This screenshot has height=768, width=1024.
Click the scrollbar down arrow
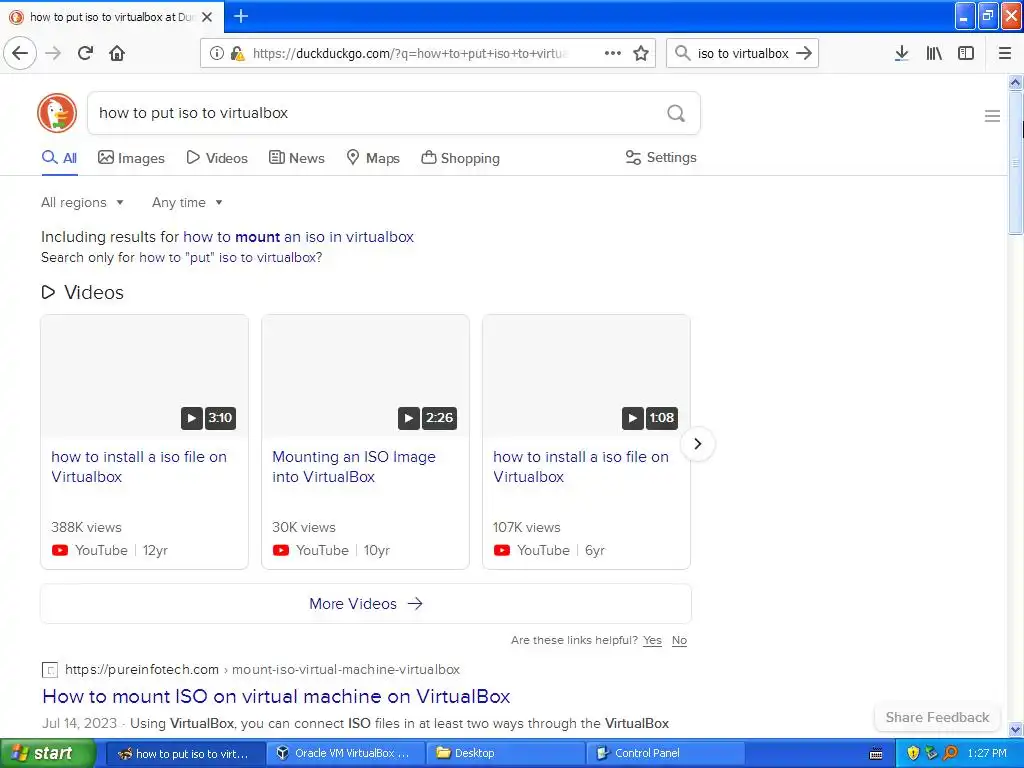point(1016,729)
